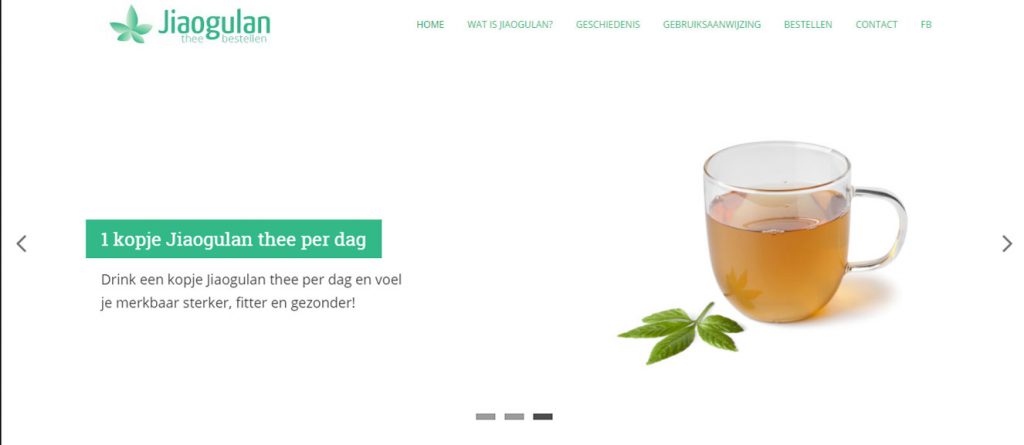Viewport: 1024px width, 445px height.
Task: Click the Jiaogulan logo text
Action: point(214,23)
